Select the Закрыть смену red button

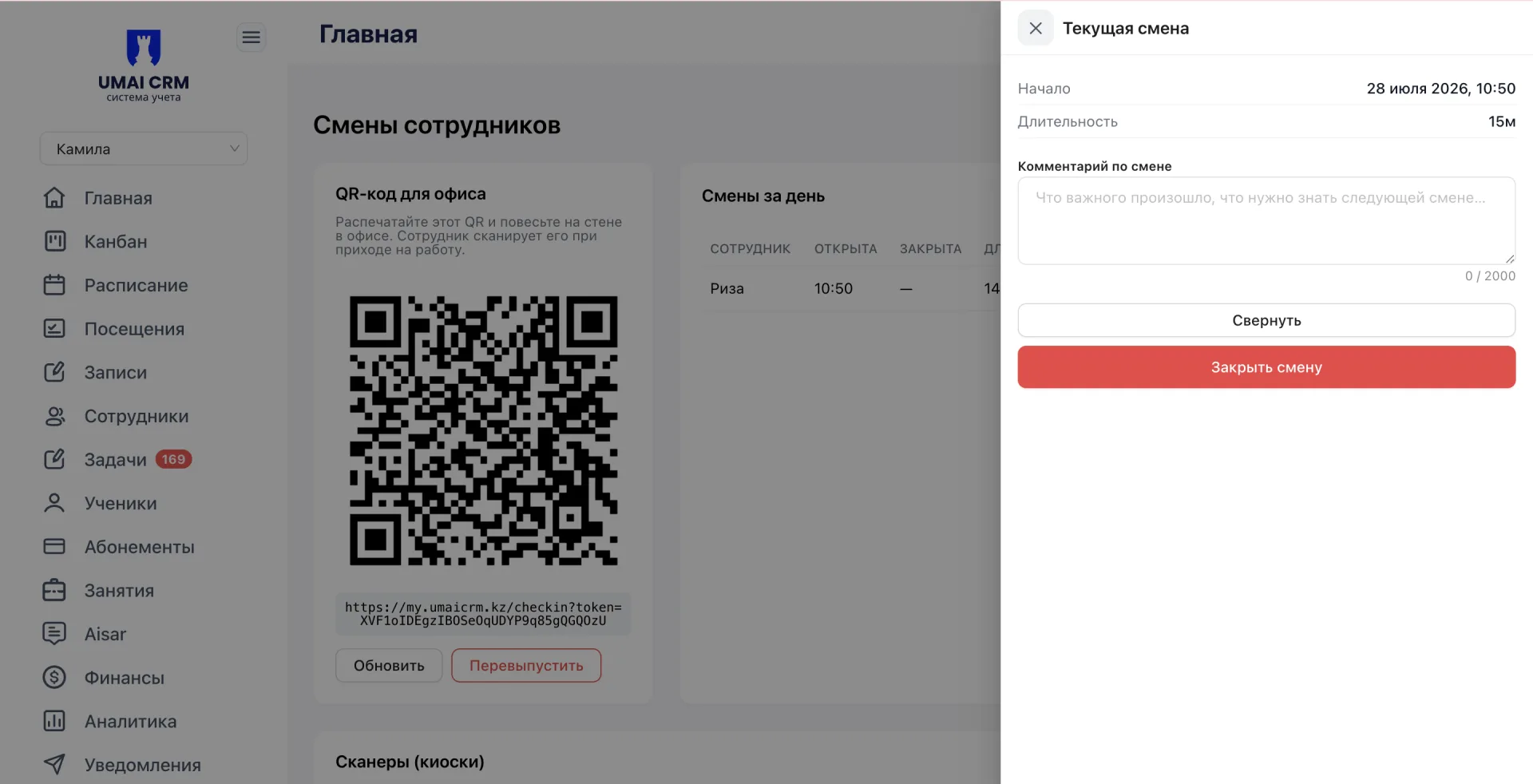click(1266, 367)
